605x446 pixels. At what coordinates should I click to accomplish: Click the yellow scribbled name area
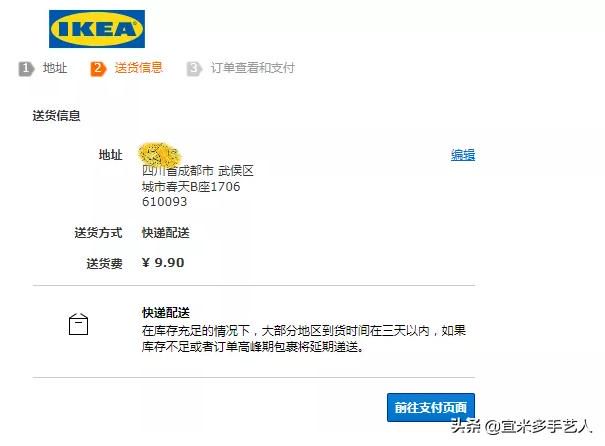click(x=159, y=154)
